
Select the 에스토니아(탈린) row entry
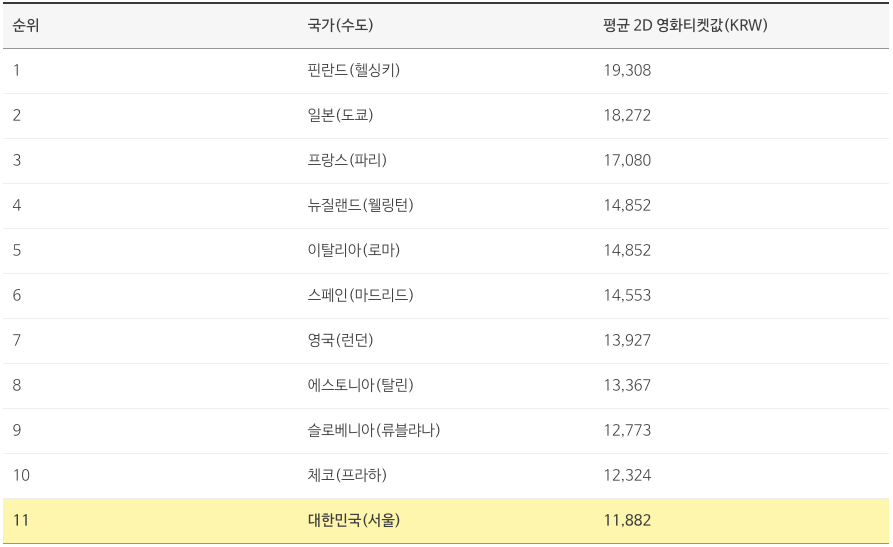coord(361,385)
